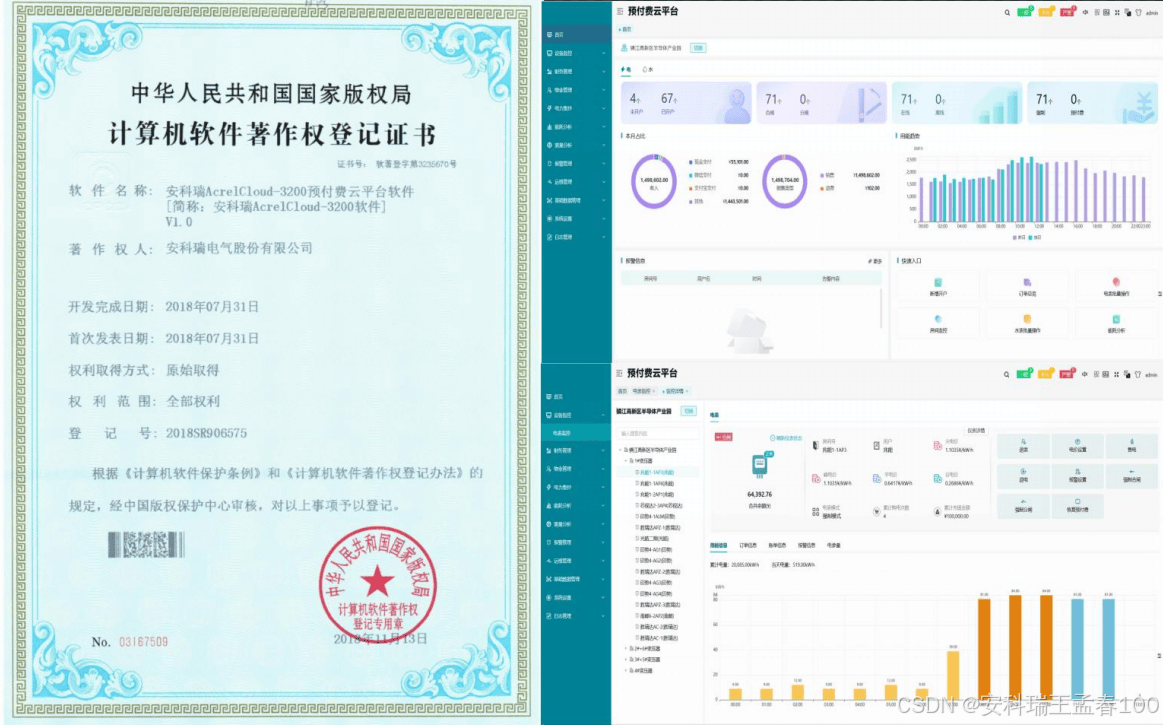The height and width of the screenshot is (725, 1163).
Task: Expand 日志管理 in meter monitoring page sidebar
Action: [576, 616]
